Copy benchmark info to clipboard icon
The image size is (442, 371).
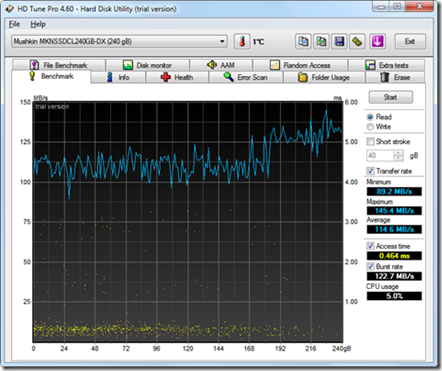[303, 42]
